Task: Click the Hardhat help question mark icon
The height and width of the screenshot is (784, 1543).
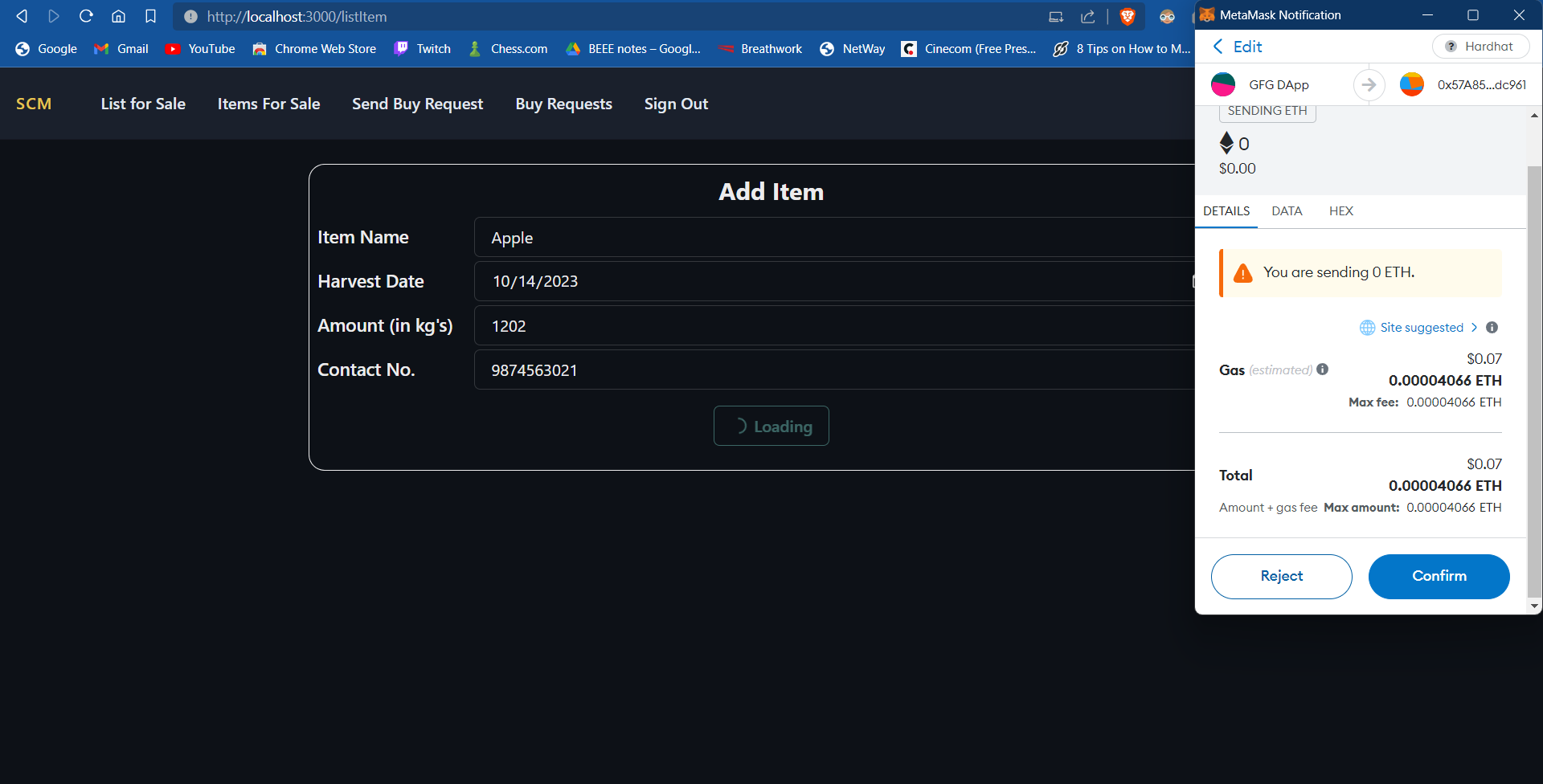Action: click(1451, 47)
